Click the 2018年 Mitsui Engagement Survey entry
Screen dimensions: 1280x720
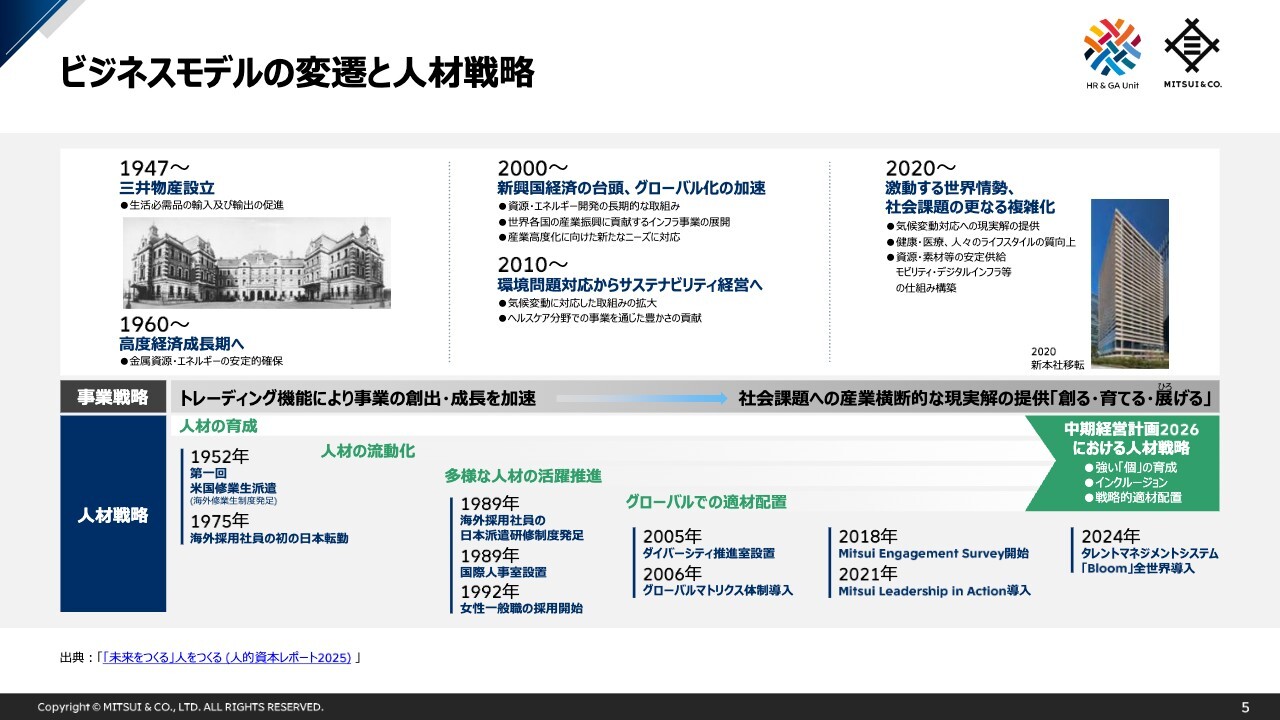point(932,544)
